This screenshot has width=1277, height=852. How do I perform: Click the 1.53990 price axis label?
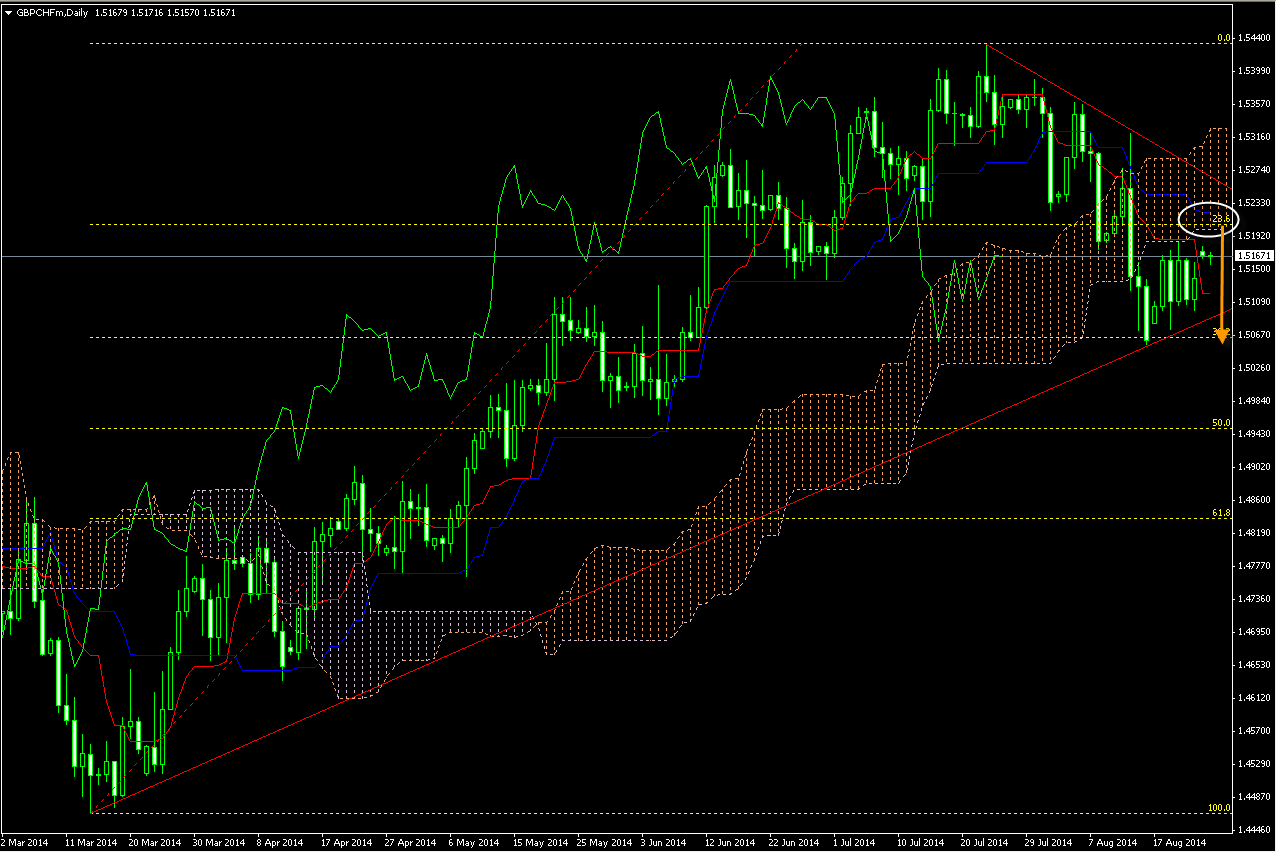click(1254, 71)
